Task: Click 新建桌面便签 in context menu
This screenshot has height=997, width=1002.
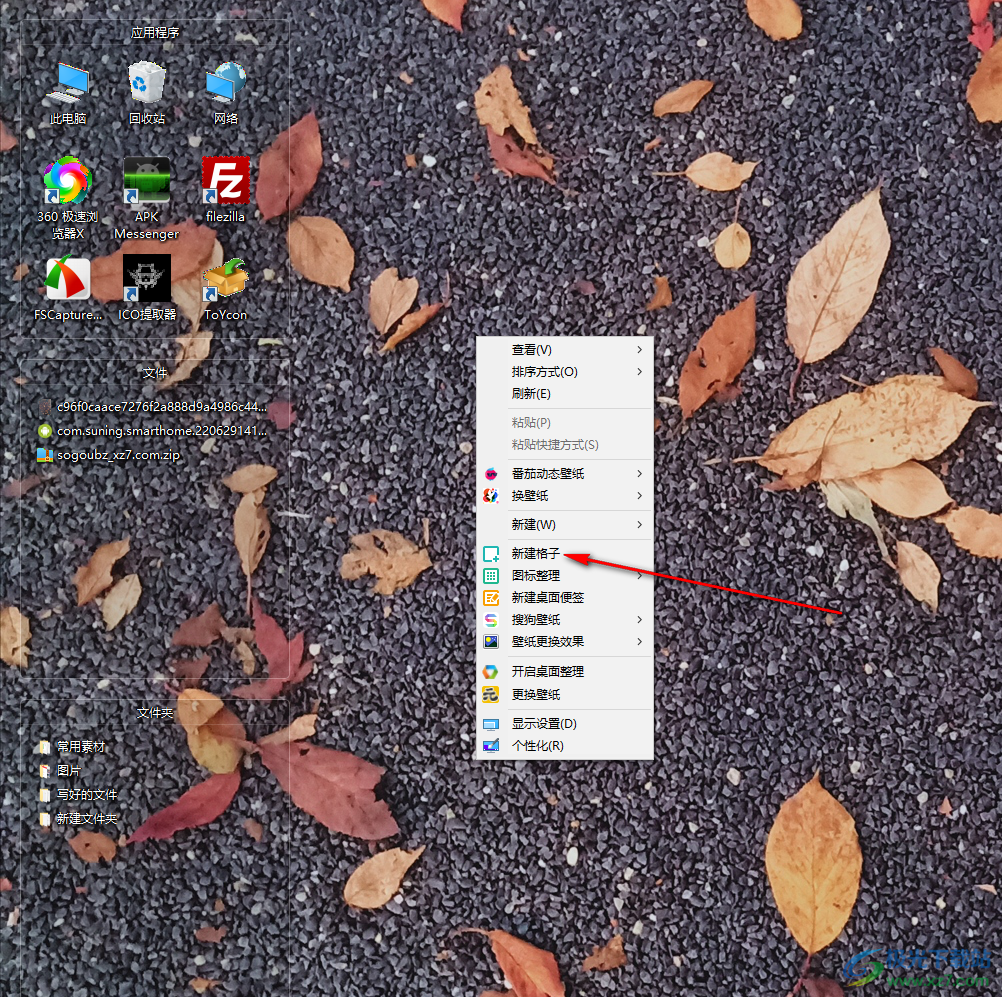Action: coord(548,598)
